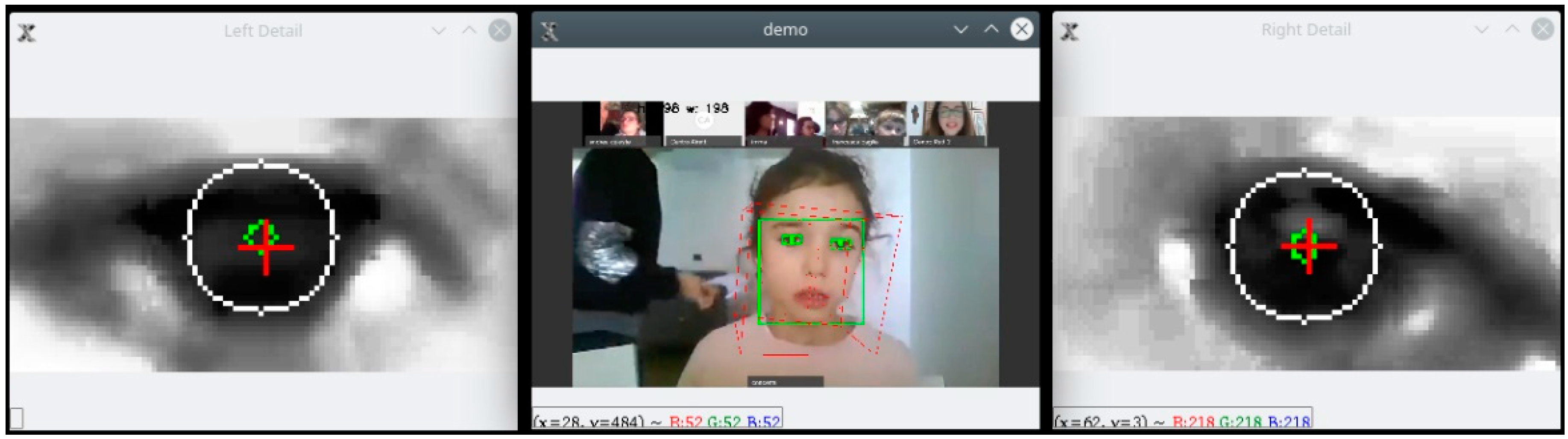The height and width of the screenshot is (439, 1568).
Task: Click up chevron in Left Detail title bar
Action: click(469, 30)
